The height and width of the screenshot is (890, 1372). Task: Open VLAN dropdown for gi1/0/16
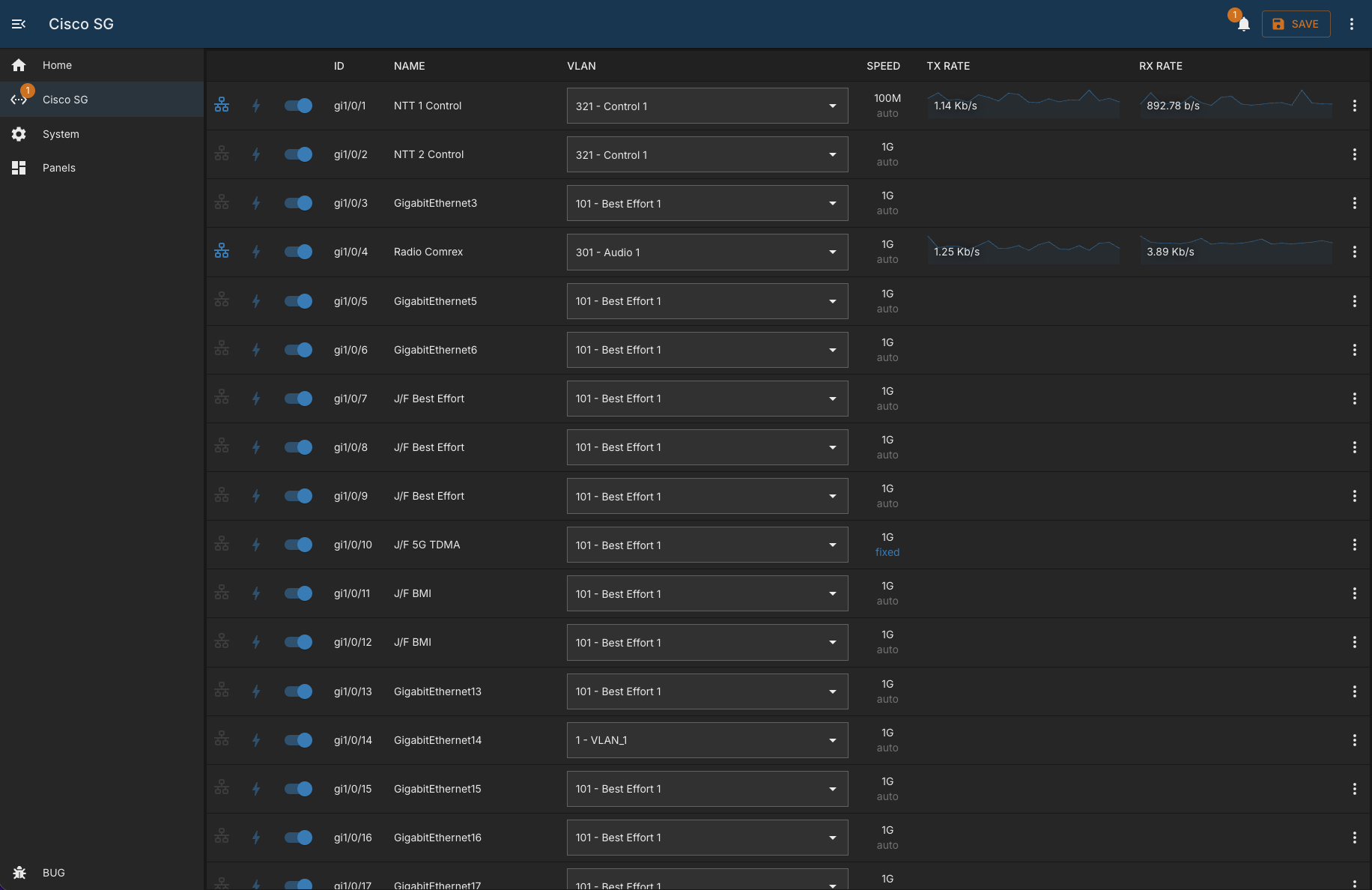click(707, 838)
